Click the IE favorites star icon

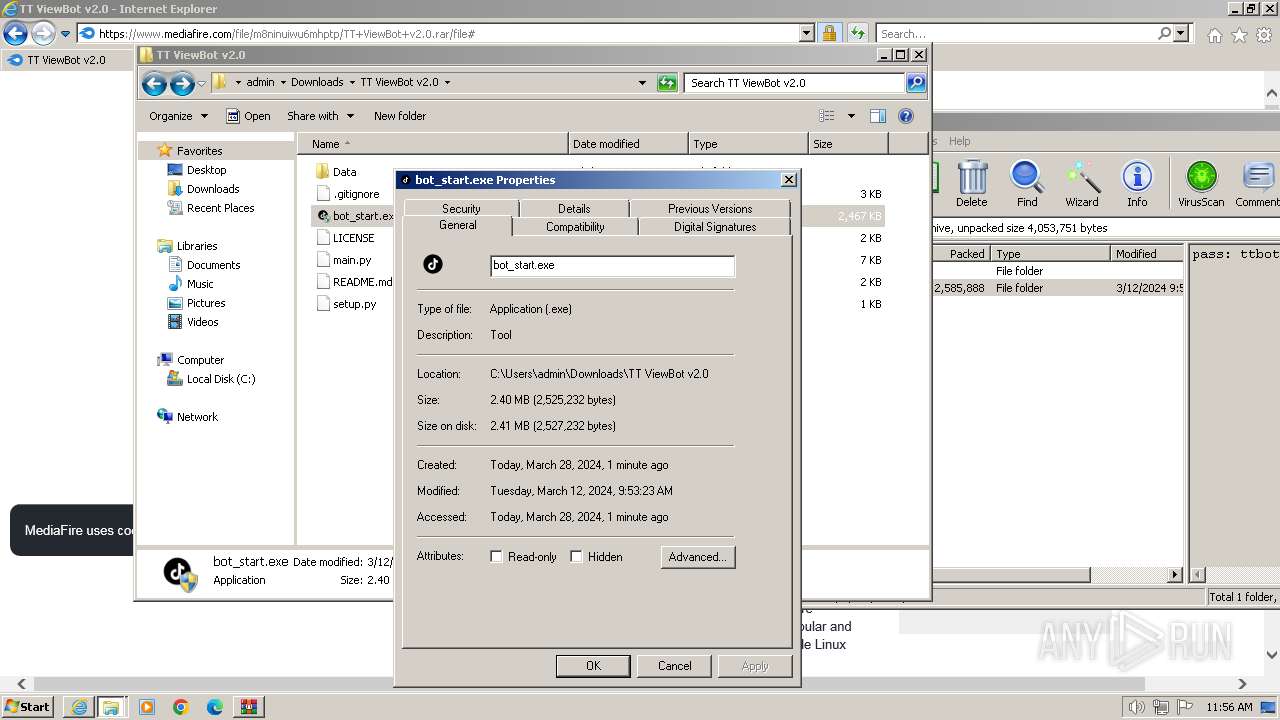(x=1239, y=35)
